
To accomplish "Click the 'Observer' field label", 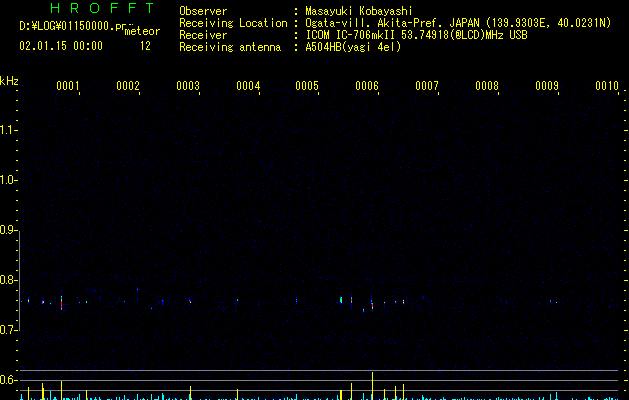I will point(203,11).
